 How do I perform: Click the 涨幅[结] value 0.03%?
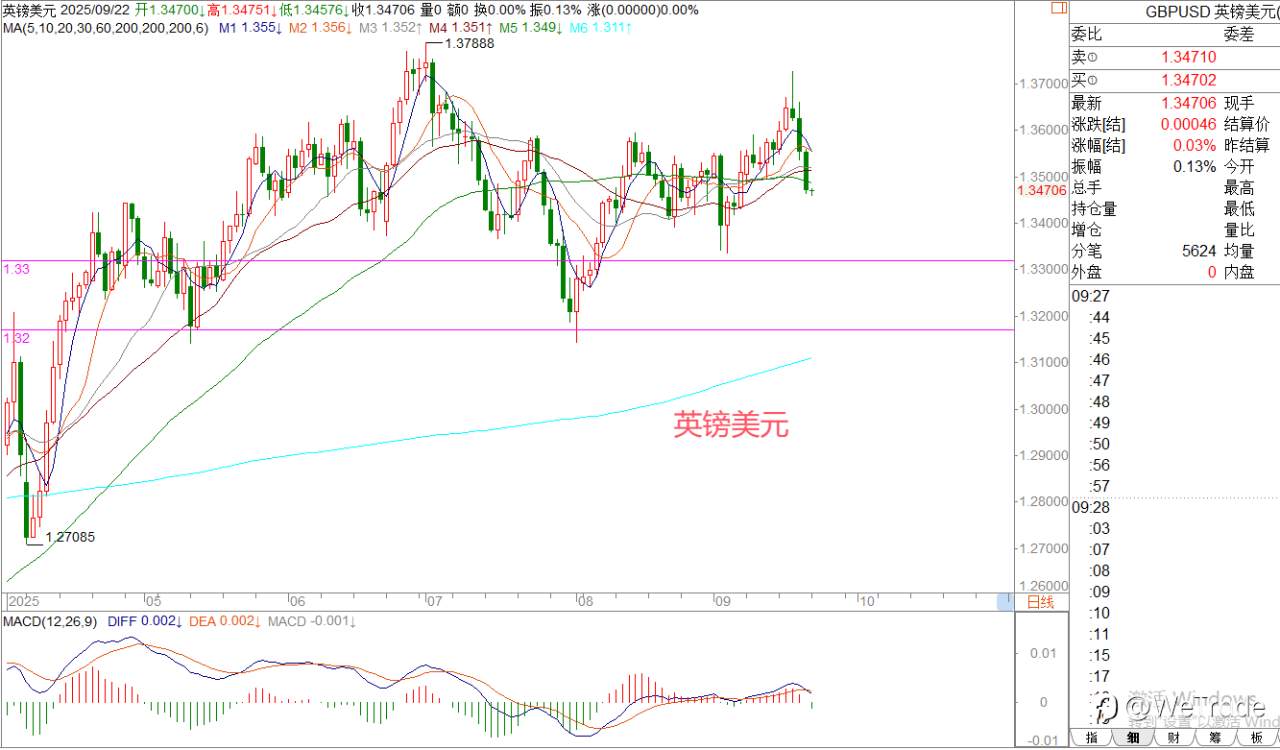point(1197,145)
